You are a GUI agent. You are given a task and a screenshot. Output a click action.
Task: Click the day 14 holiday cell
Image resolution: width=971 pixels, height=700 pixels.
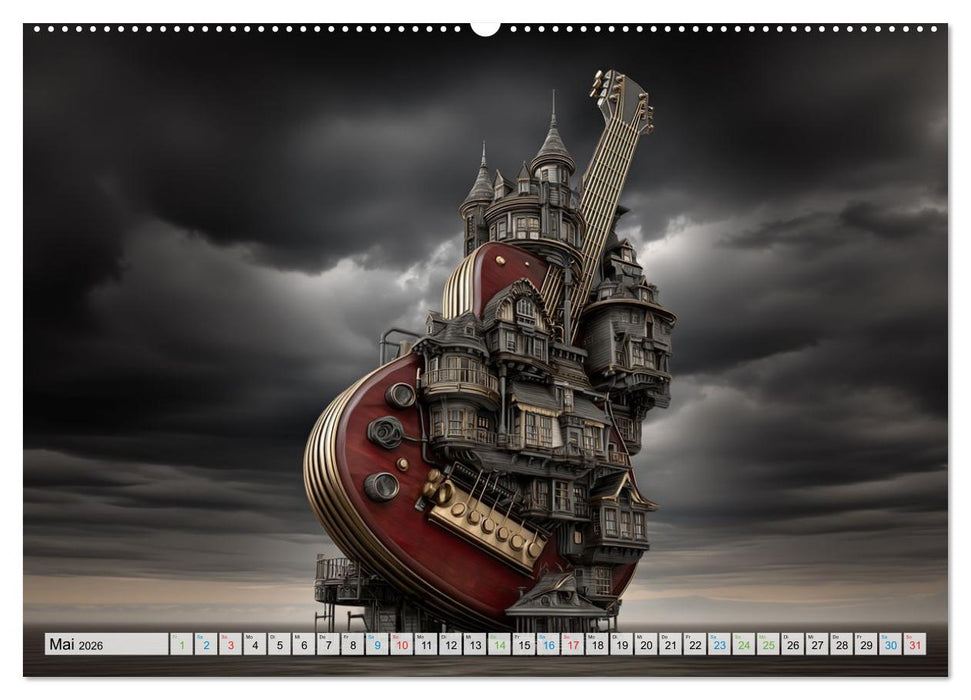pyautogui.click(x=499, y=644)
